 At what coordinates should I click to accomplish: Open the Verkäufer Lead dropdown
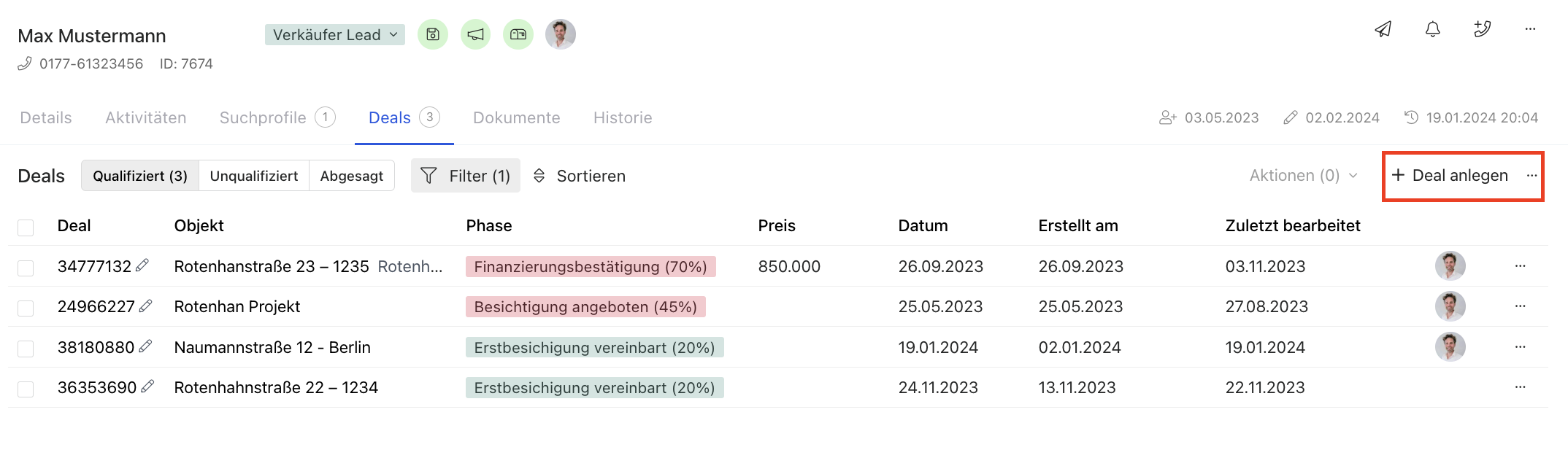pos(334,34)
